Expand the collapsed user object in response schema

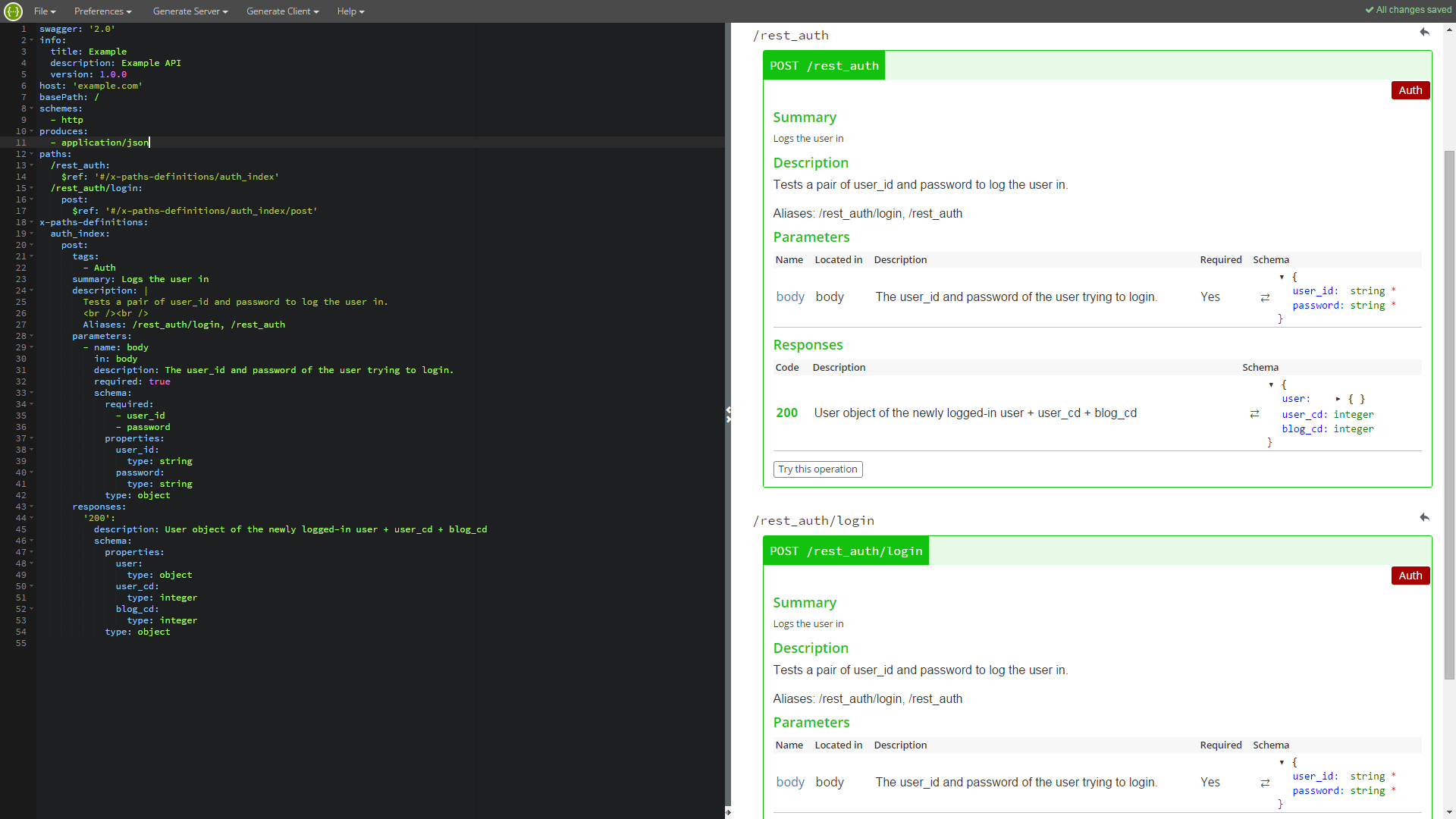pos(1338,399)
